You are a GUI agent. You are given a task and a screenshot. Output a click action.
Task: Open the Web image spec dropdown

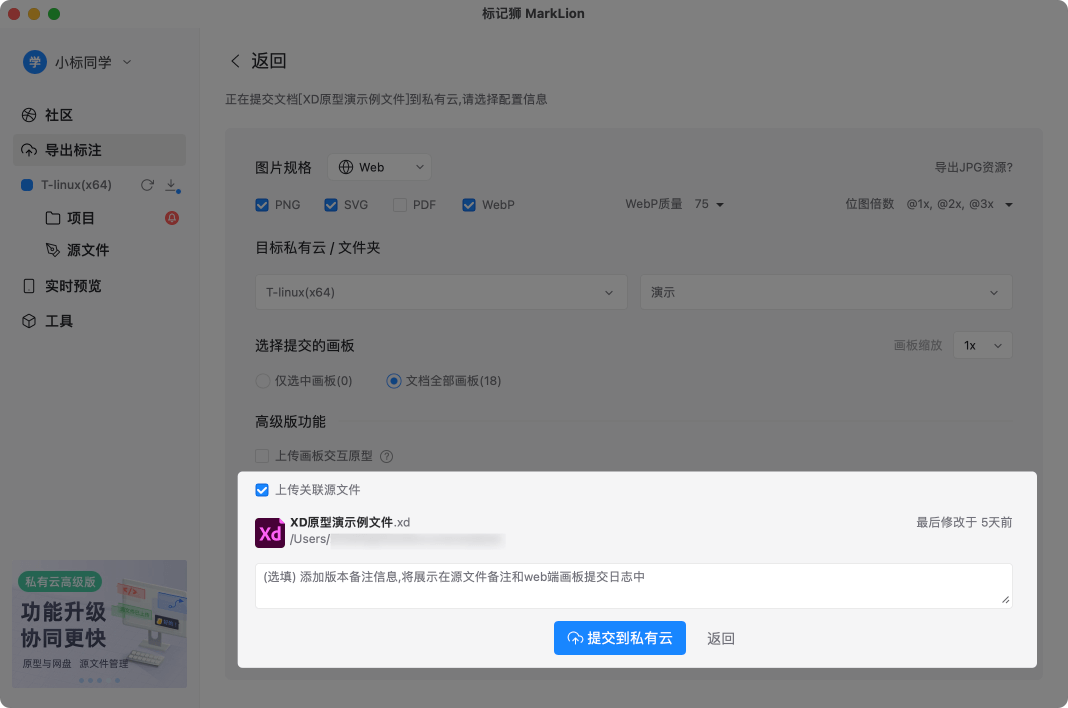[379, 167]
